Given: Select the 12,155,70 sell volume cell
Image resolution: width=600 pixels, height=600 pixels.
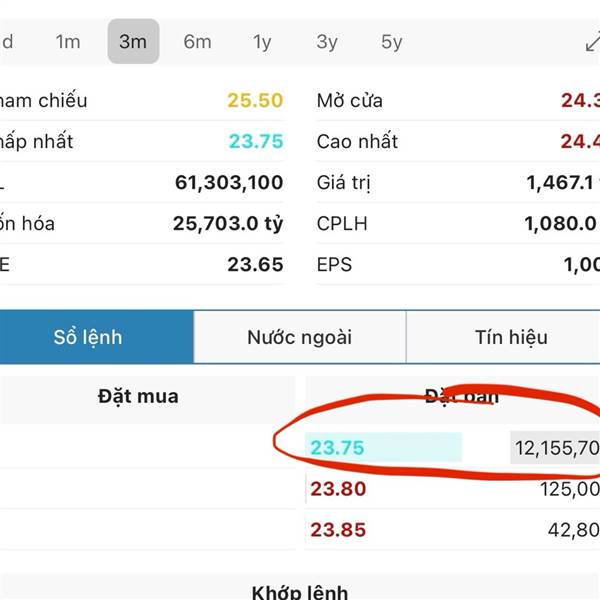Looking at the screenshot, I should [x=556, y=448].
